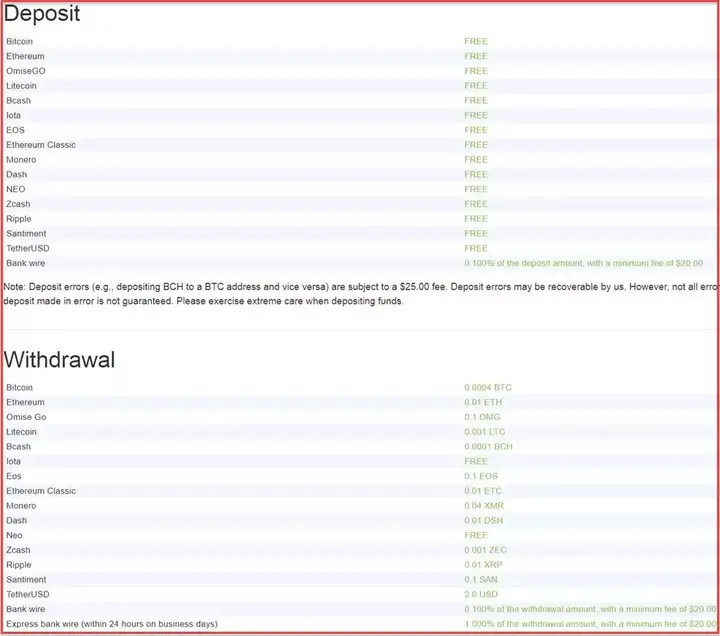Click the FREE value for Iota withdrawal
Viewport: 720px width, 636px height.
[476, 461]
